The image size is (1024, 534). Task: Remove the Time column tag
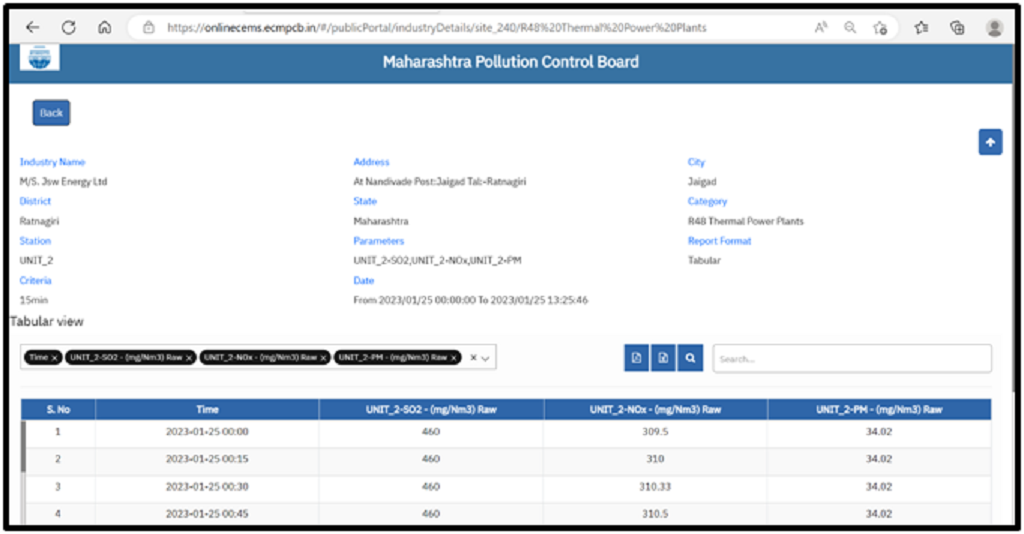click(x=55, y=358)
